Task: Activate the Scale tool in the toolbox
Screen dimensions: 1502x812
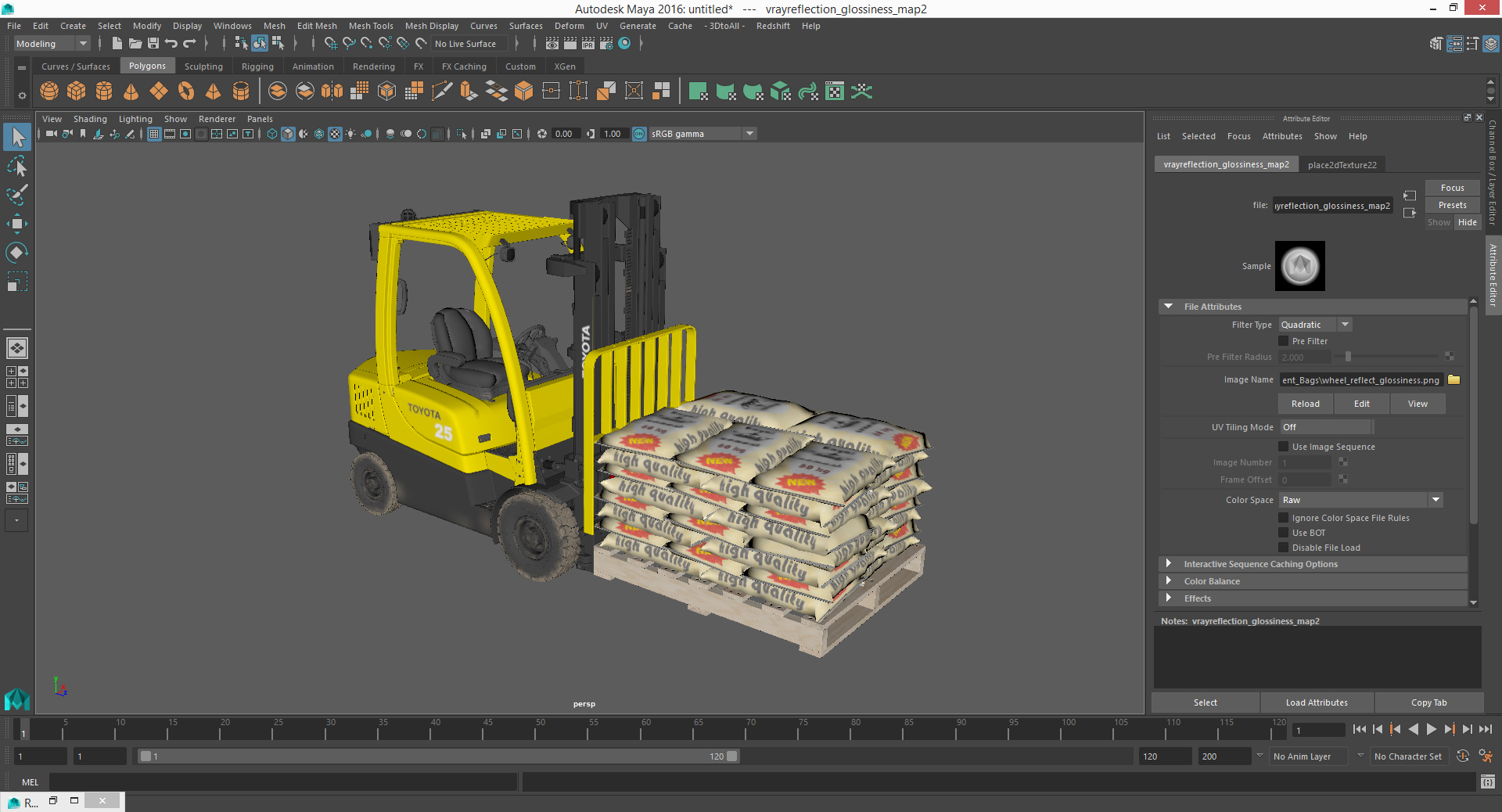Action: (x=17, y=281)
